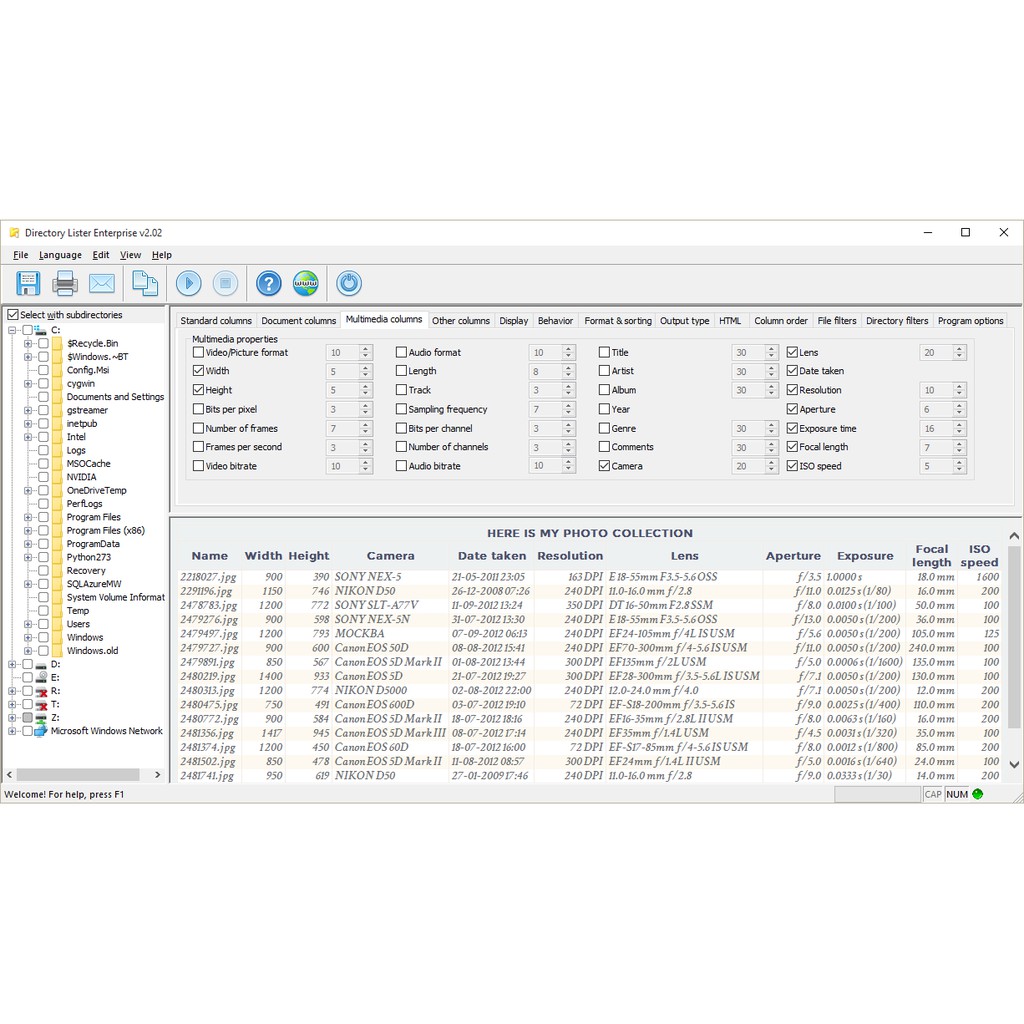
Task: Click the Print toolbar icon
Action: click(65, 283)
